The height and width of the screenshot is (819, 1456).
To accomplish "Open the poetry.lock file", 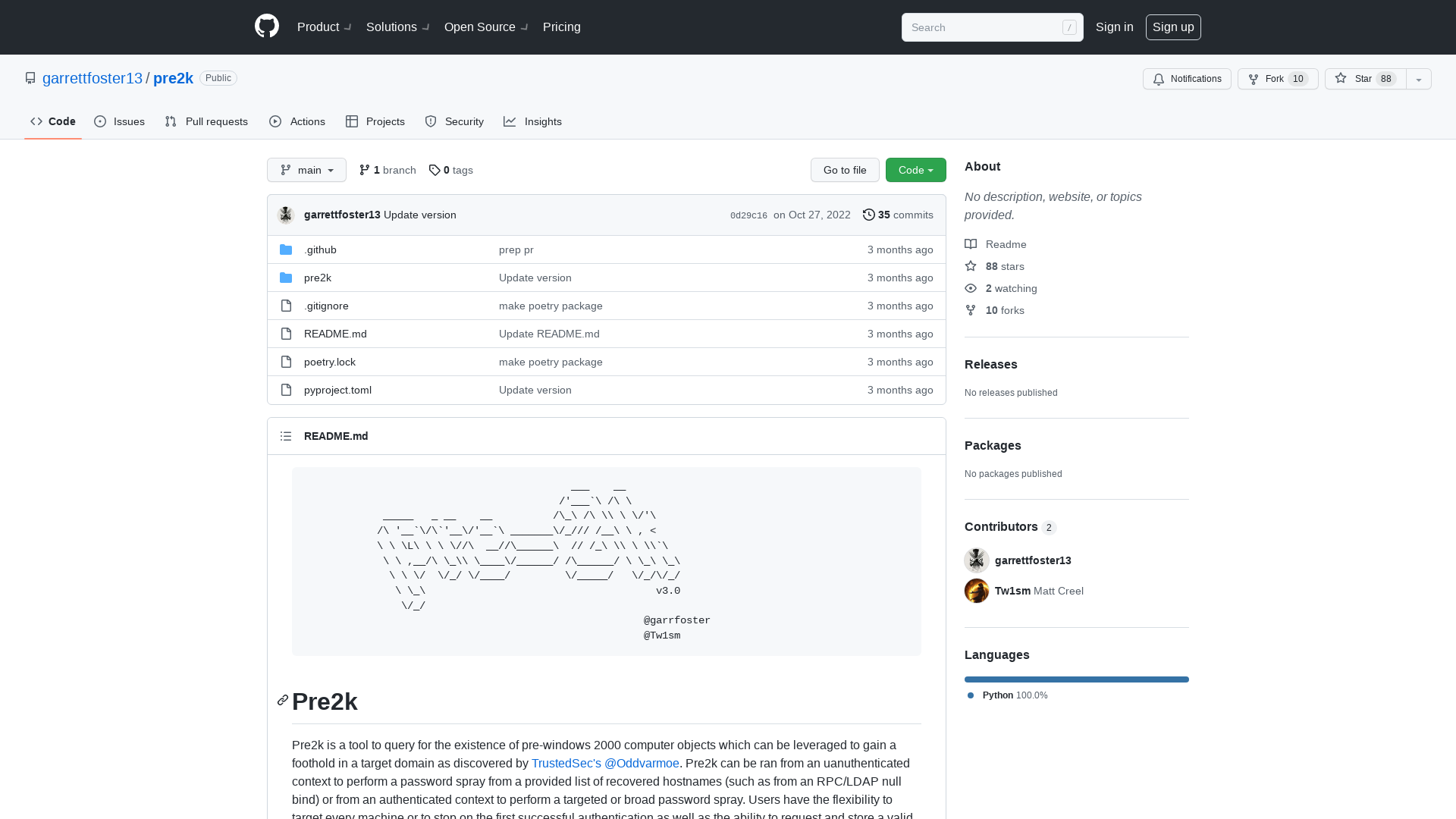I will click(x=330, y=362).
